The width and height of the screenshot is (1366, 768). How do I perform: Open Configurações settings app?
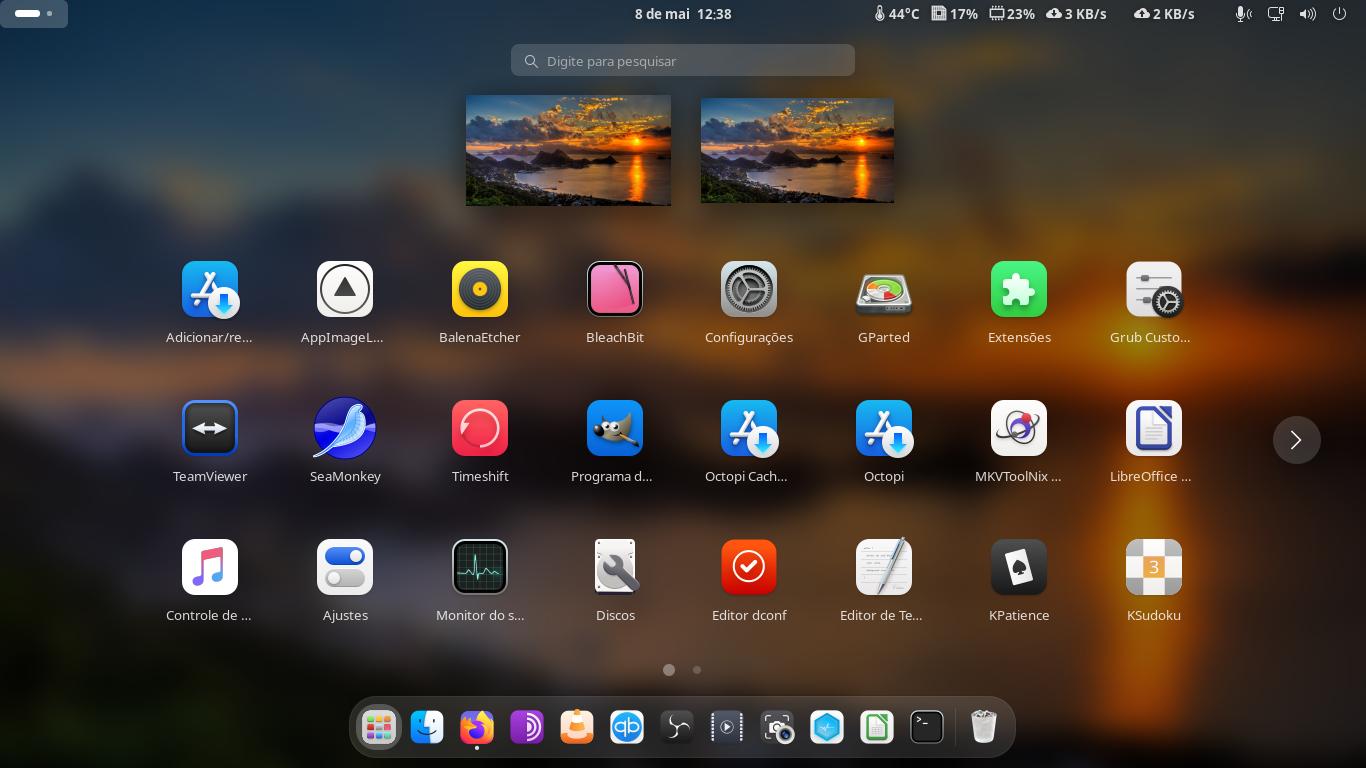click(x=749, y=289)
